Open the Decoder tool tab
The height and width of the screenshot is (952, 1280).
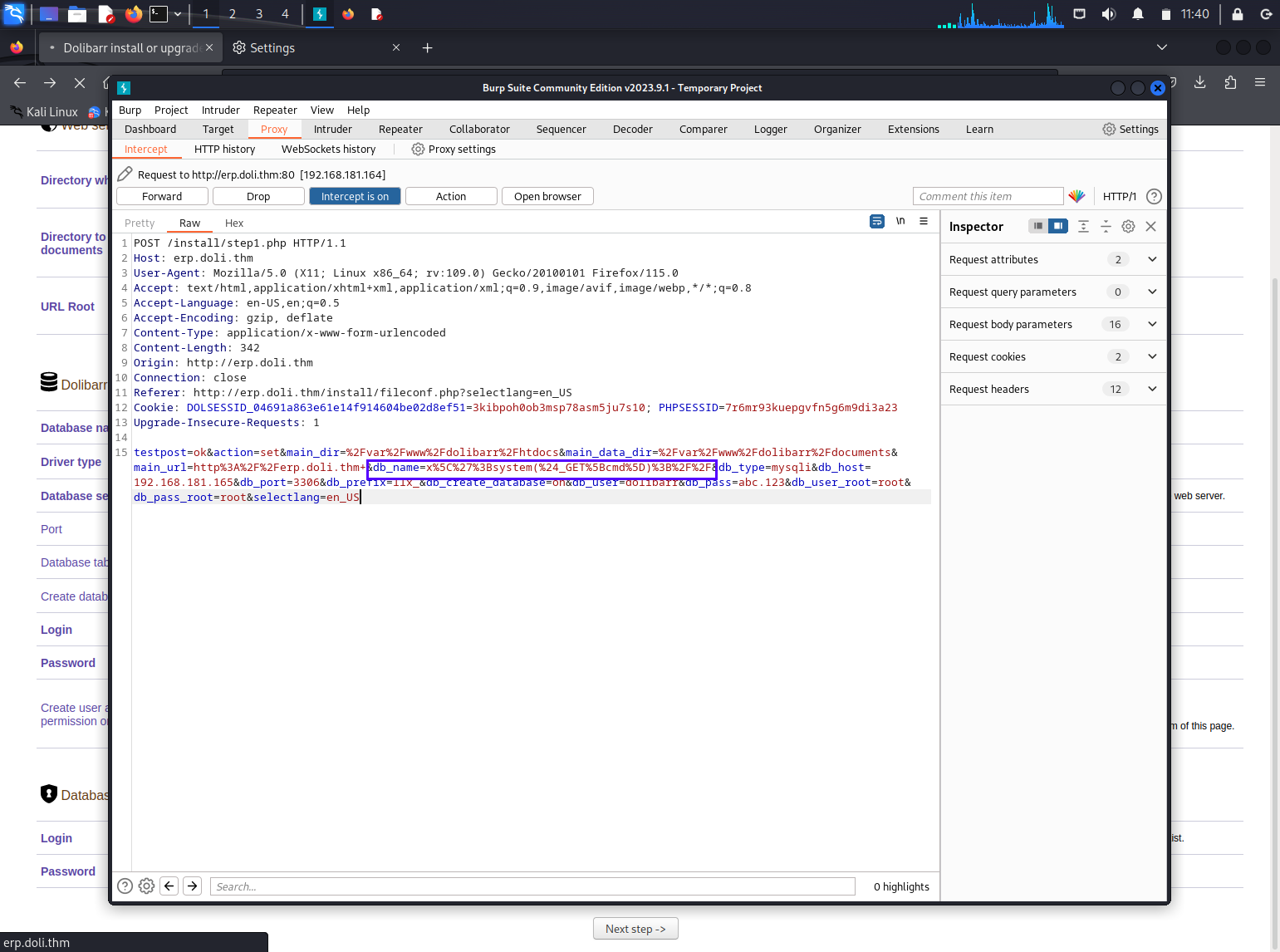point(633,129)
